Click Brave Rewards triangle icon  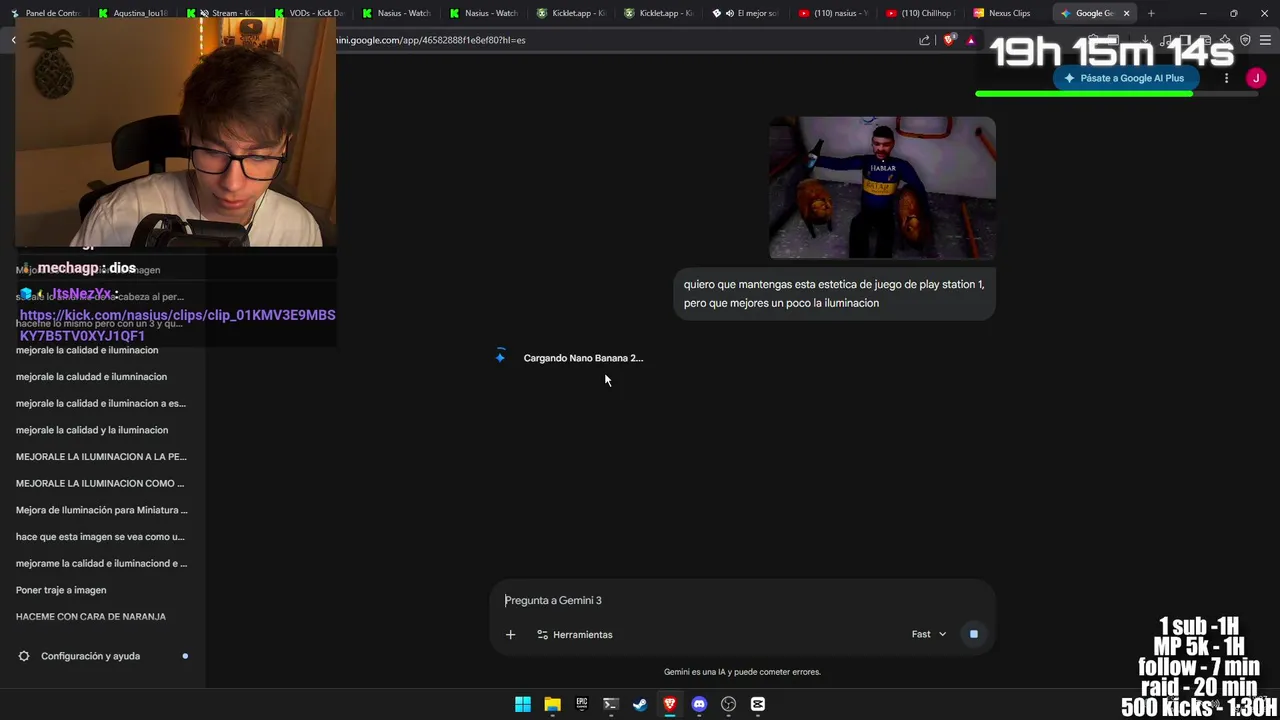tap(970, 40)
